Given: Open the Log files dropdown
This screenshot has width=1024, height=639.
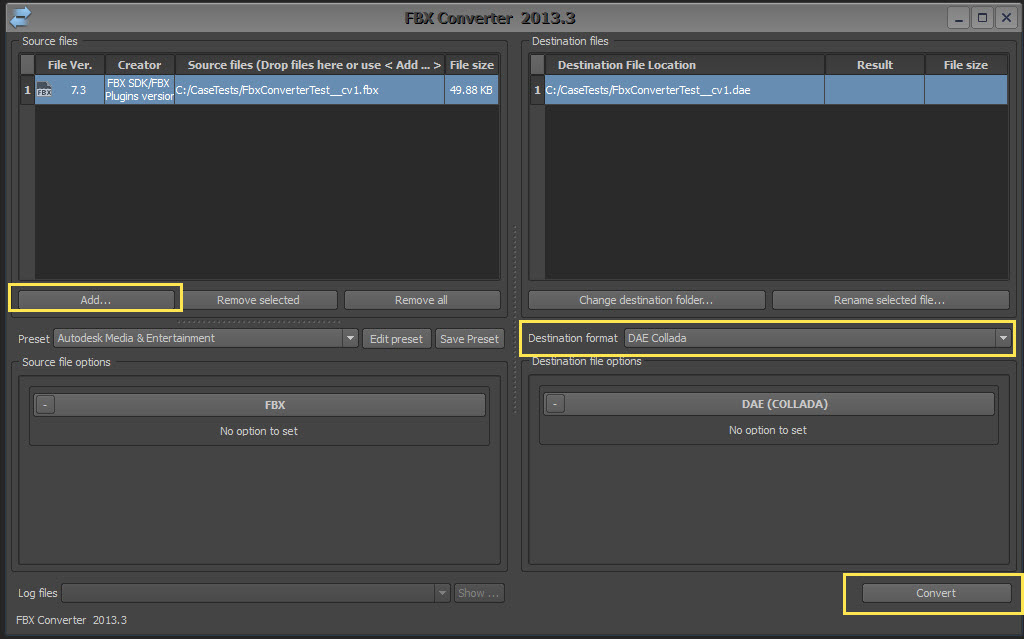Looking at the screenshot, I should point(441,592).
